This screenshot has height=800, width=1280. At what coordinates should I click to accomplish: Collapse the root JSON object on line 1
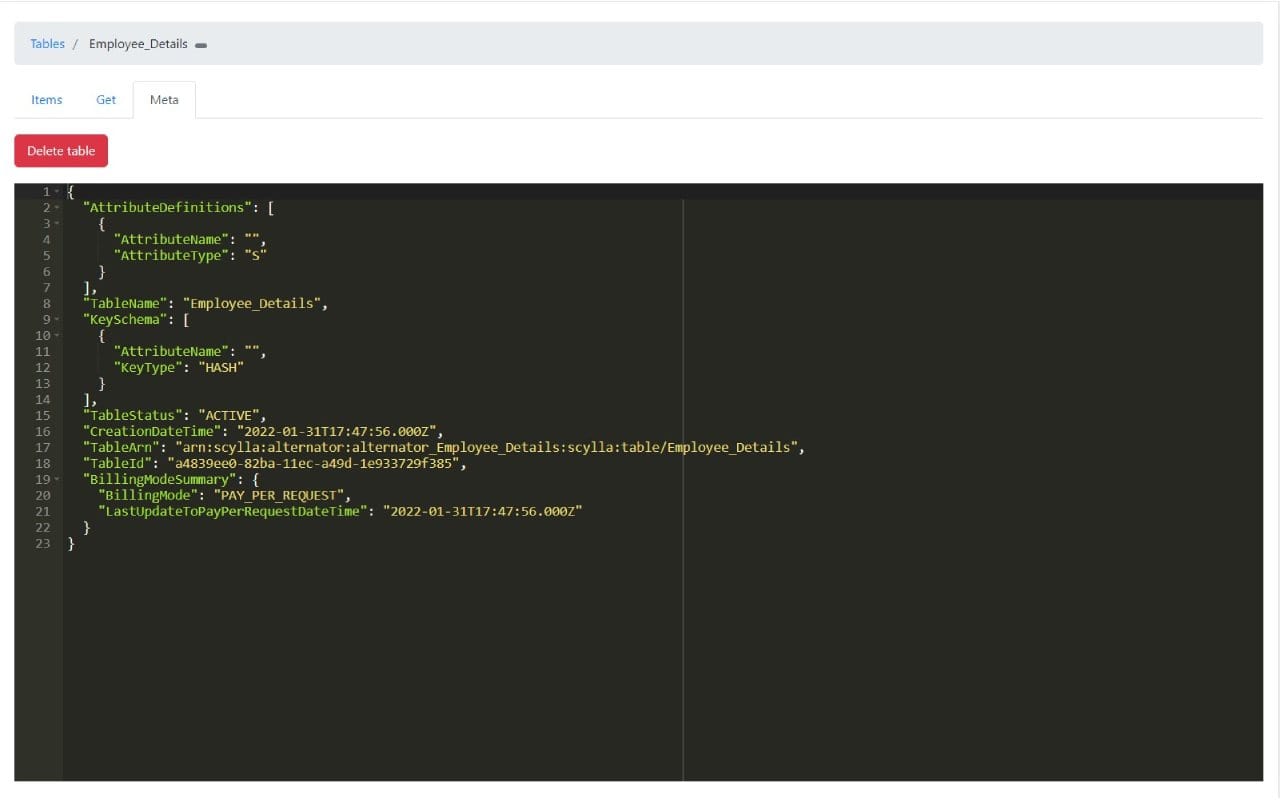54,191
